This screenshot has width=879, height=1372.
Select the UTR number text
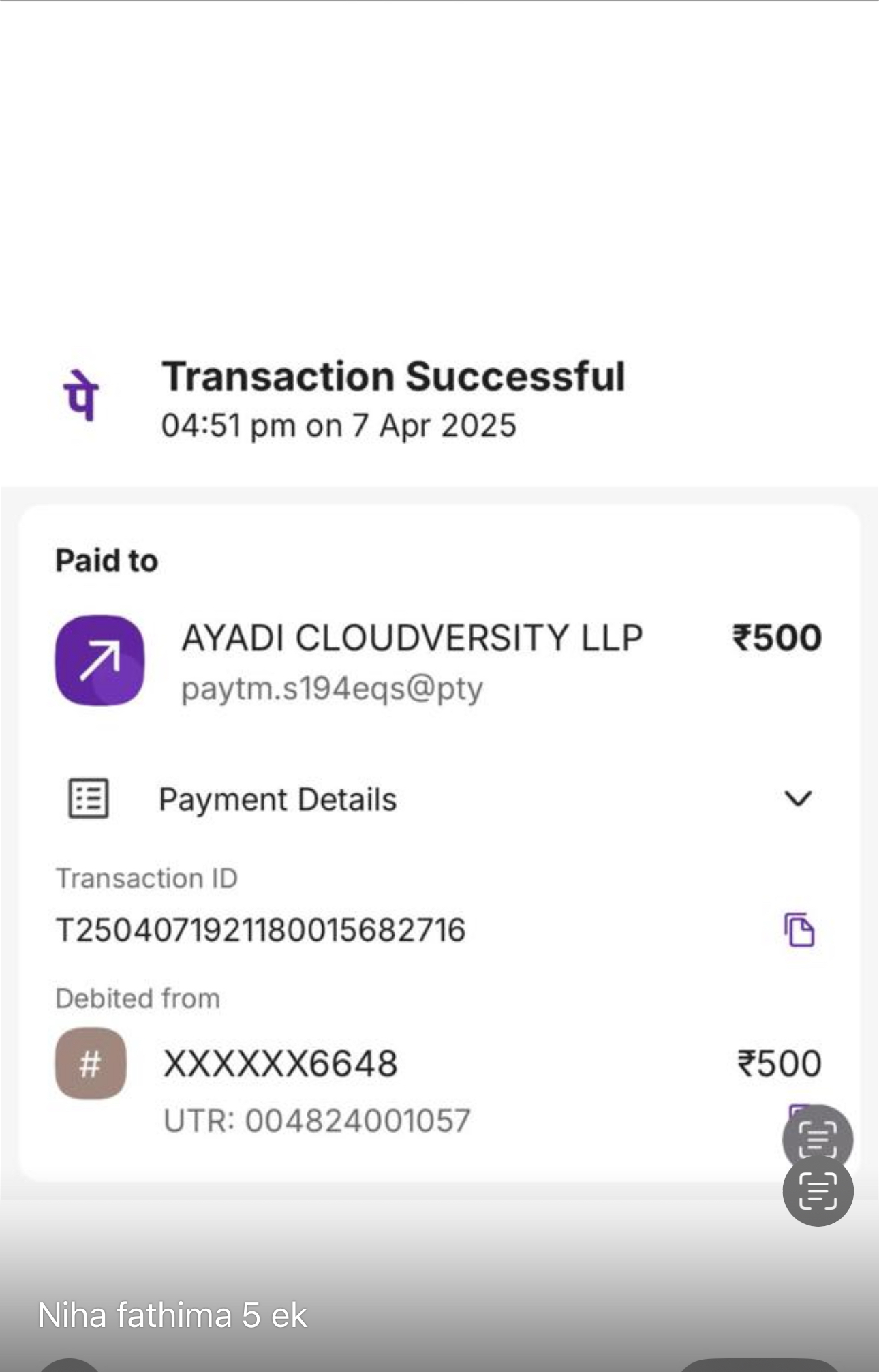(317, 1121)
